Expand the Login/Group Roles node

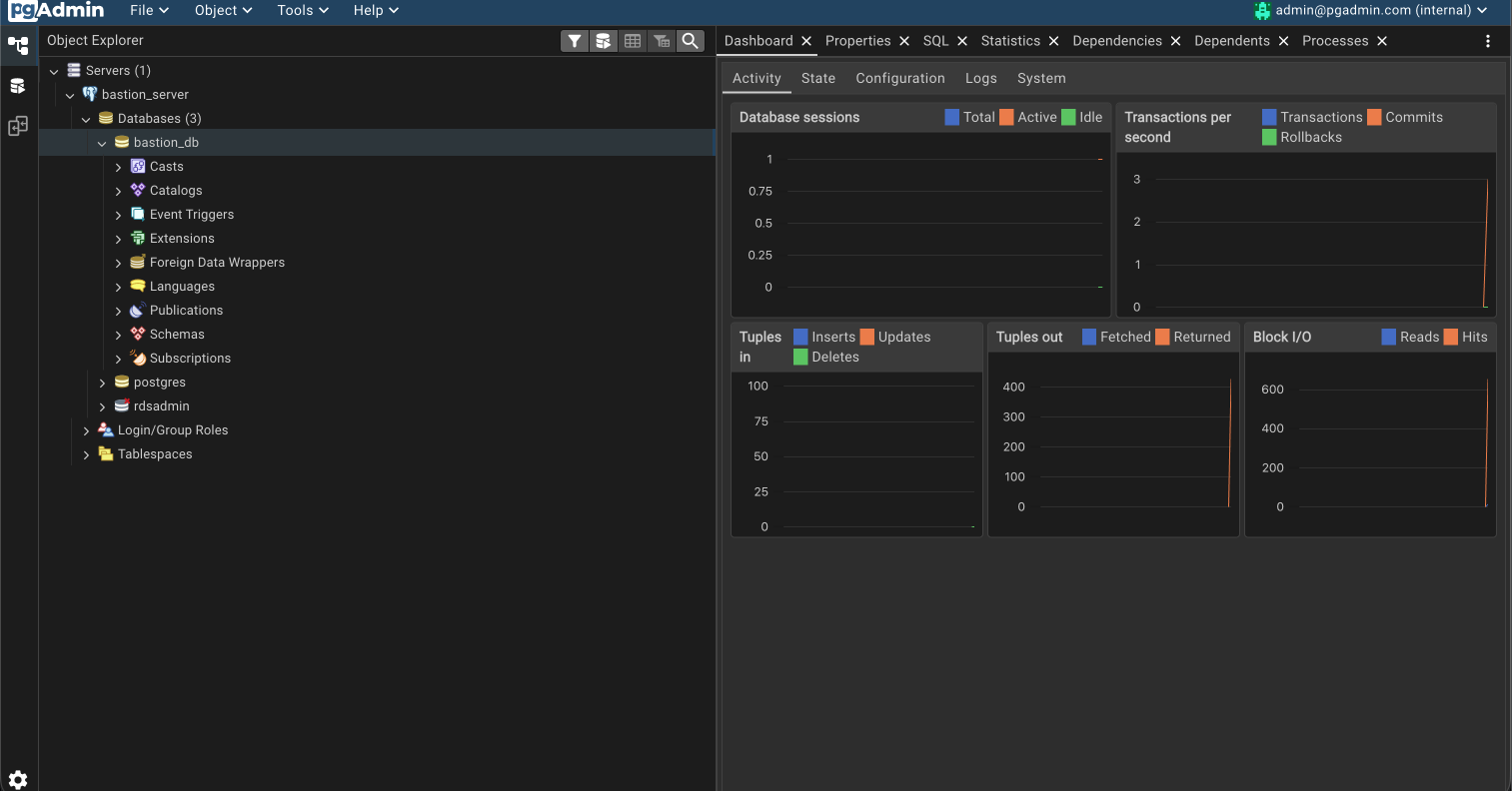[x=86, y=430]
